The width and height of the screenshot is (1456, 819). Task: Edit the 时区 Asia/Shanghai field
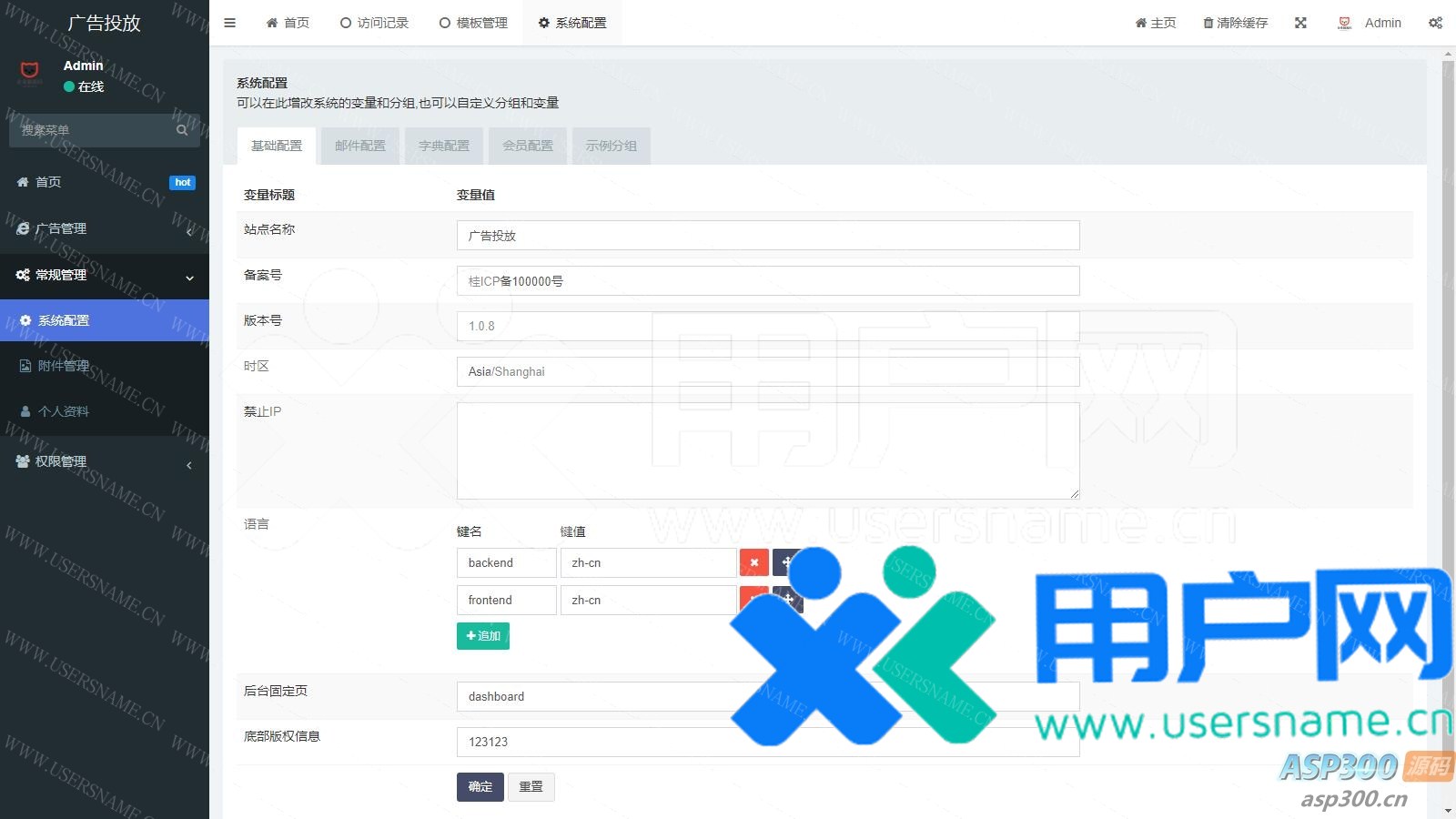point(768,371)
